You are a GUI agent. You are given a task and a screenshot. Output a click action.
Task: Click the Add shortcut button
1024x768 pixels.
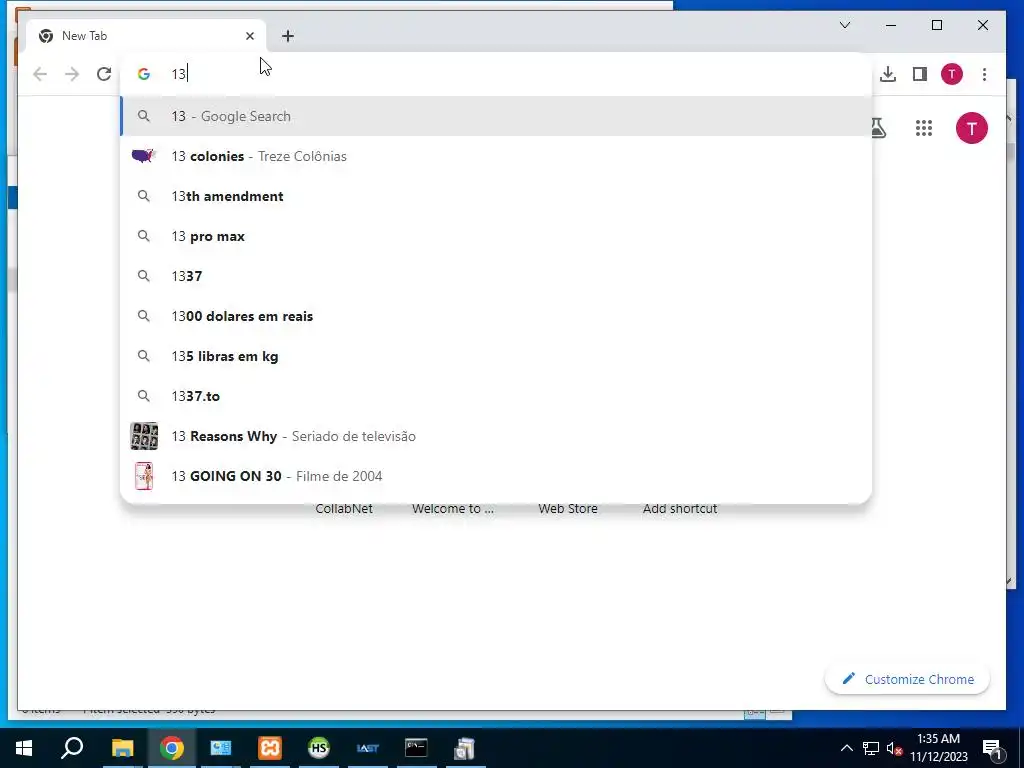[679, 509]
